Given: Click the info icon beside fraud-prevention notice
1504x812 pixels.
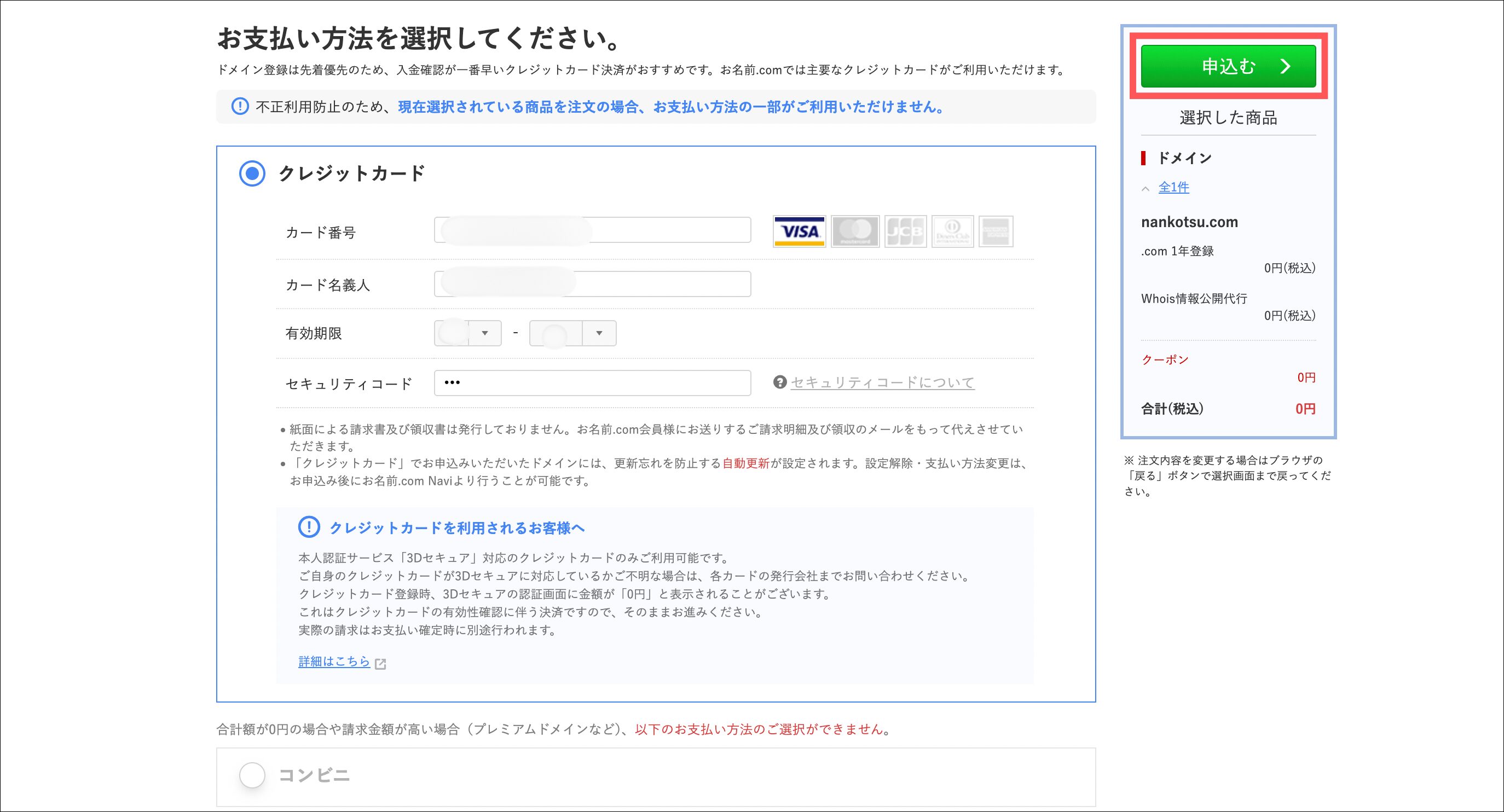Looking at the screenshot, I should [x=240, y=107].
